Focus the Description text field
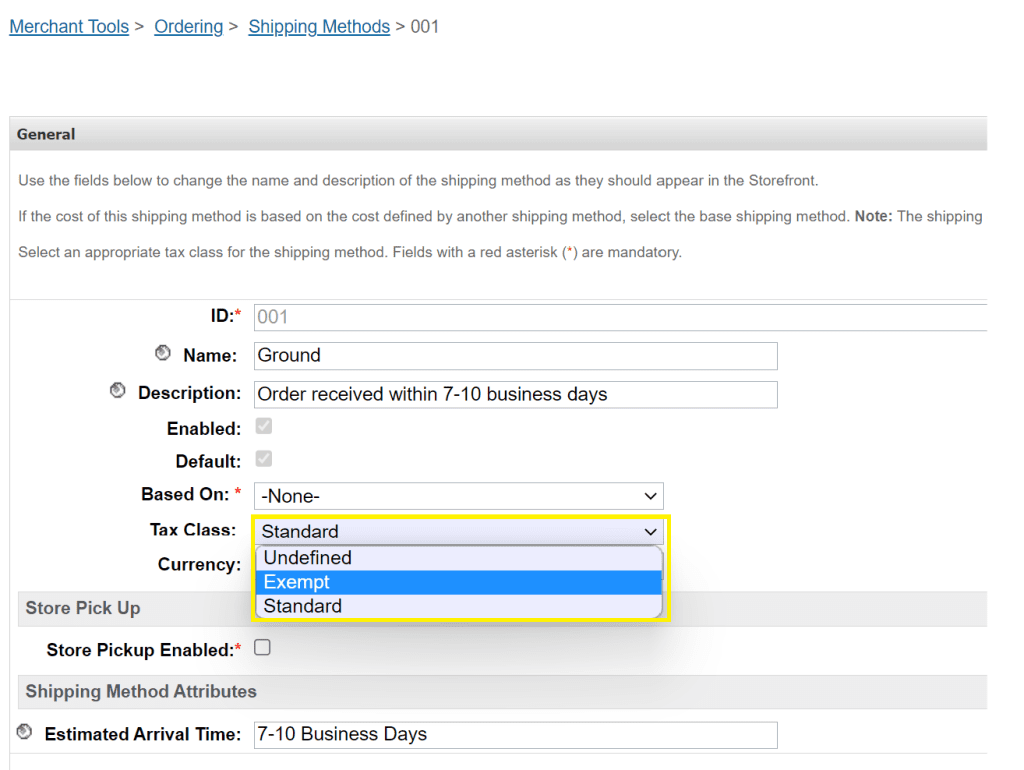This screenshot has height=770, width=1024. coord(515,394)
